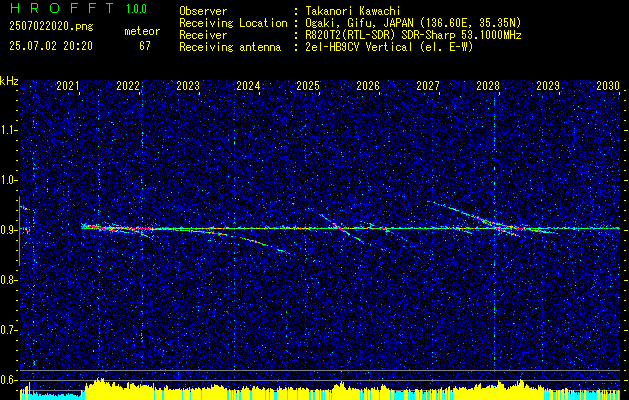Screen dimensions: 629x400
Task: Click the 2021 time axis marker
Action: [x=68, y=86]
